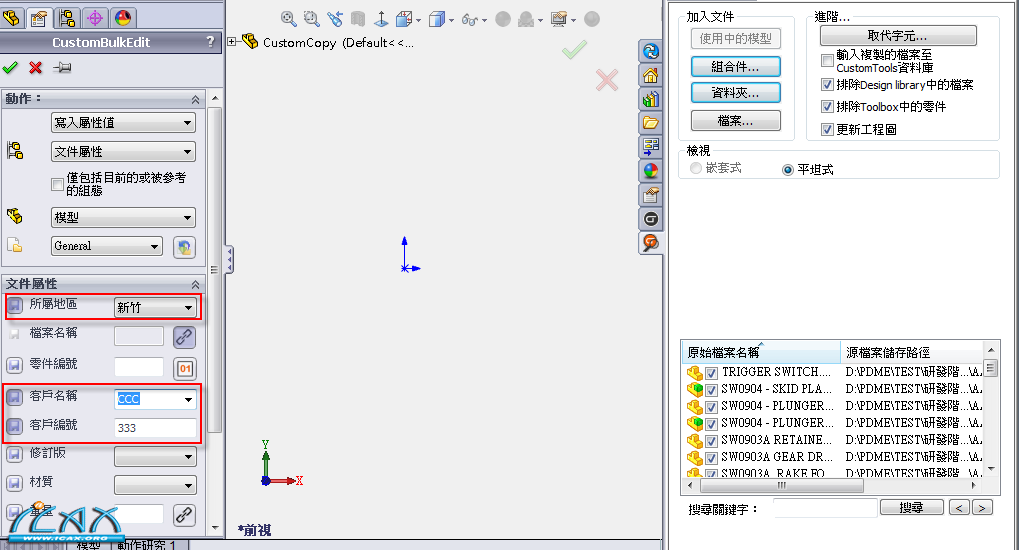Check 僅包括目前的或被參考的組態 checkbox

click(57, 185)
